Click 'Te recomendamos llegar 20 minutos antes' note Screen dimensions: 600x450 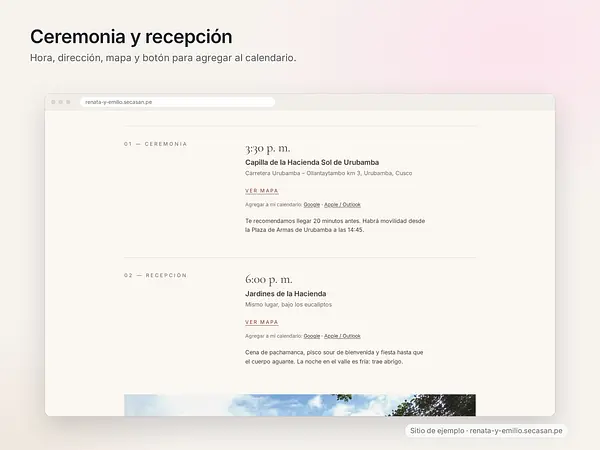[335, 225]
